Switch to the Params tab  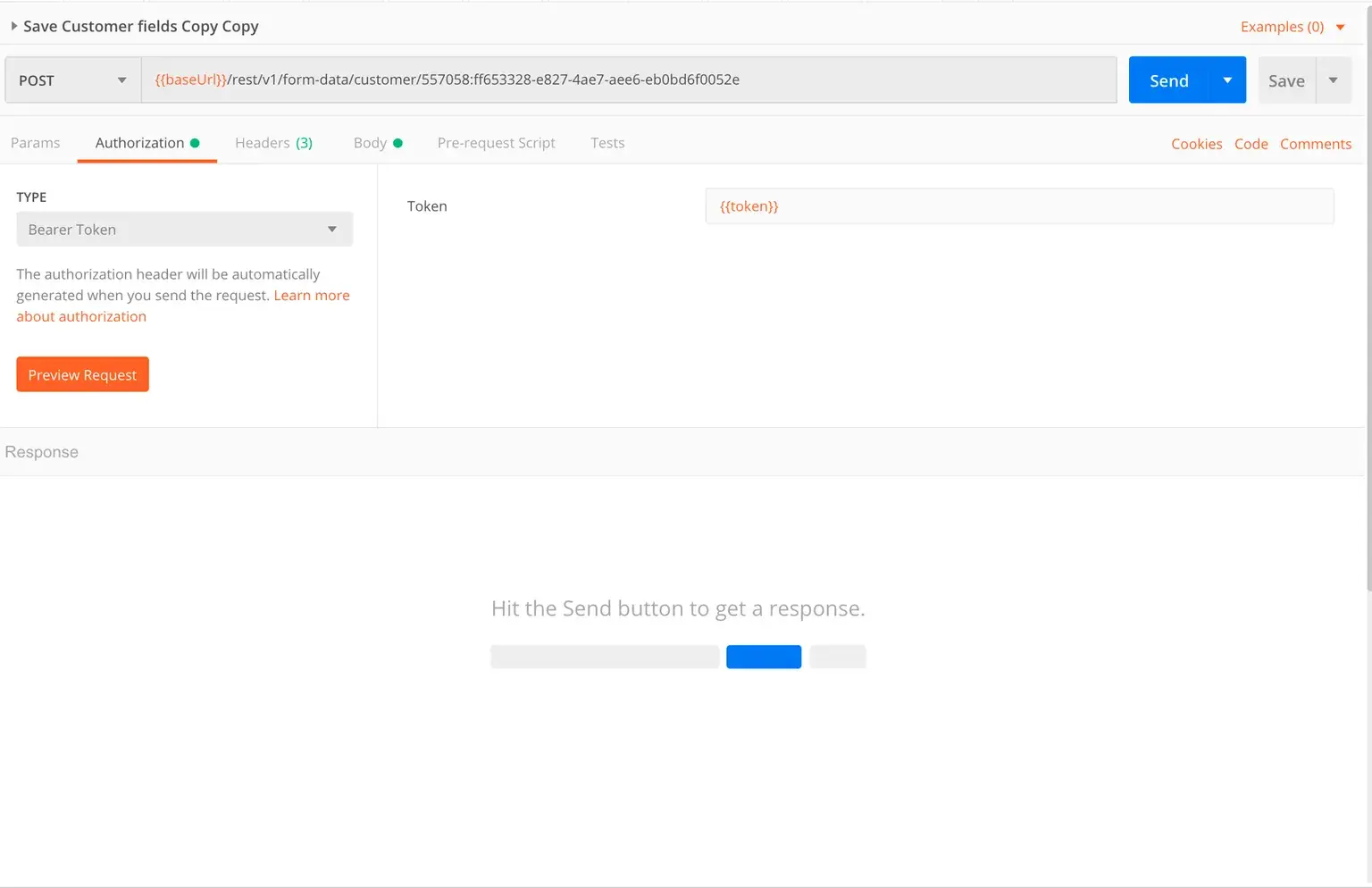36,143
